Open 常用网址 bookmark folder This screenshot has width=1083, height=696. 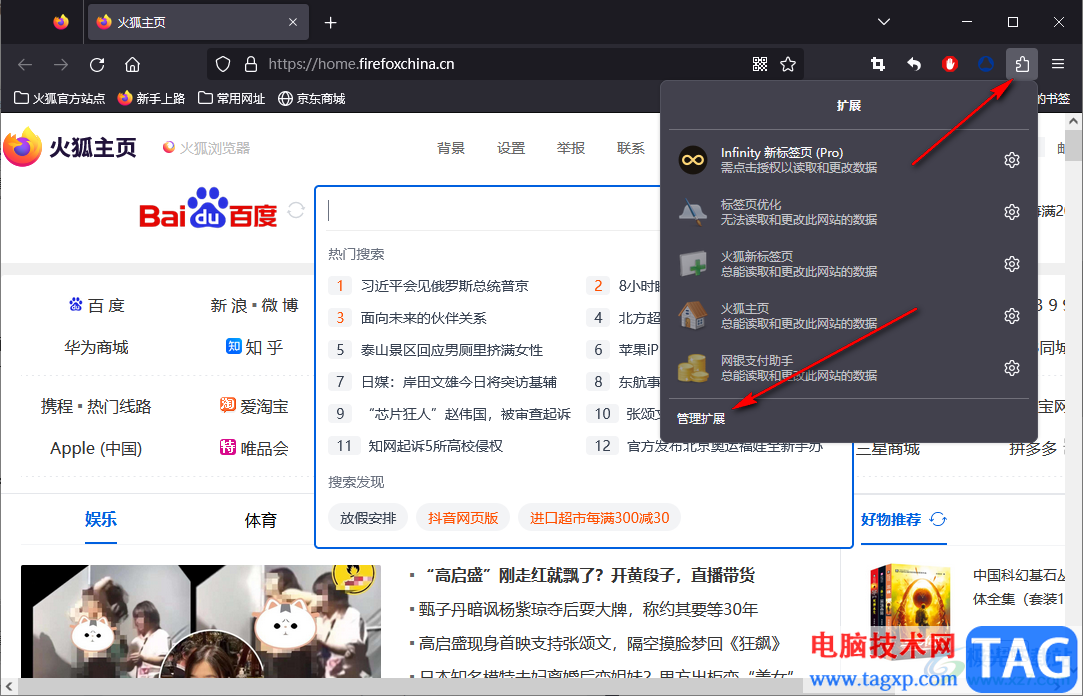point(231,99)
